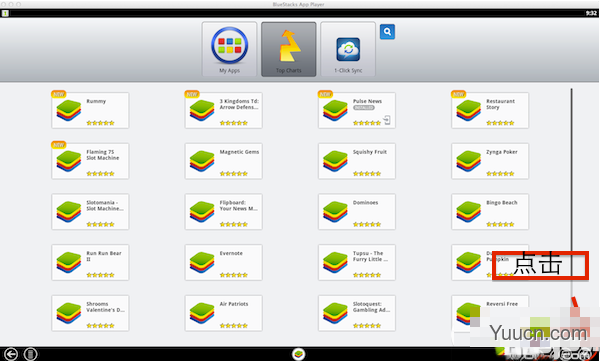Open the Rummy app tile
The width and height of the screenshot is (600, 363).
point(90,110)
